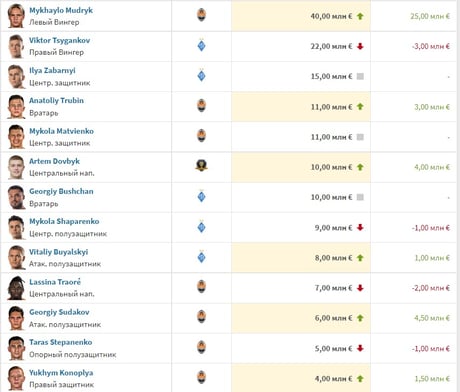
Task: Open Mykola Shaparenko player profile
Action: [x=64, y=221]
